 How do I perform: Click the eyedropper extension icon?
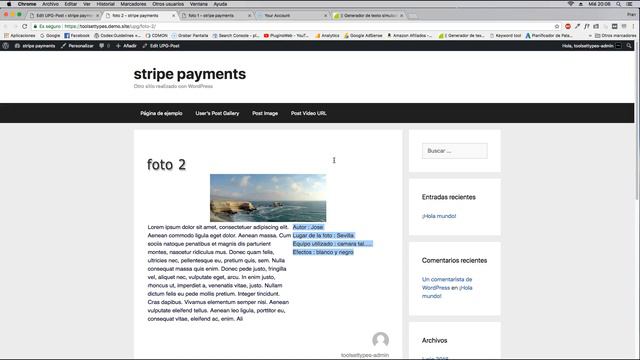coord(577,26)
